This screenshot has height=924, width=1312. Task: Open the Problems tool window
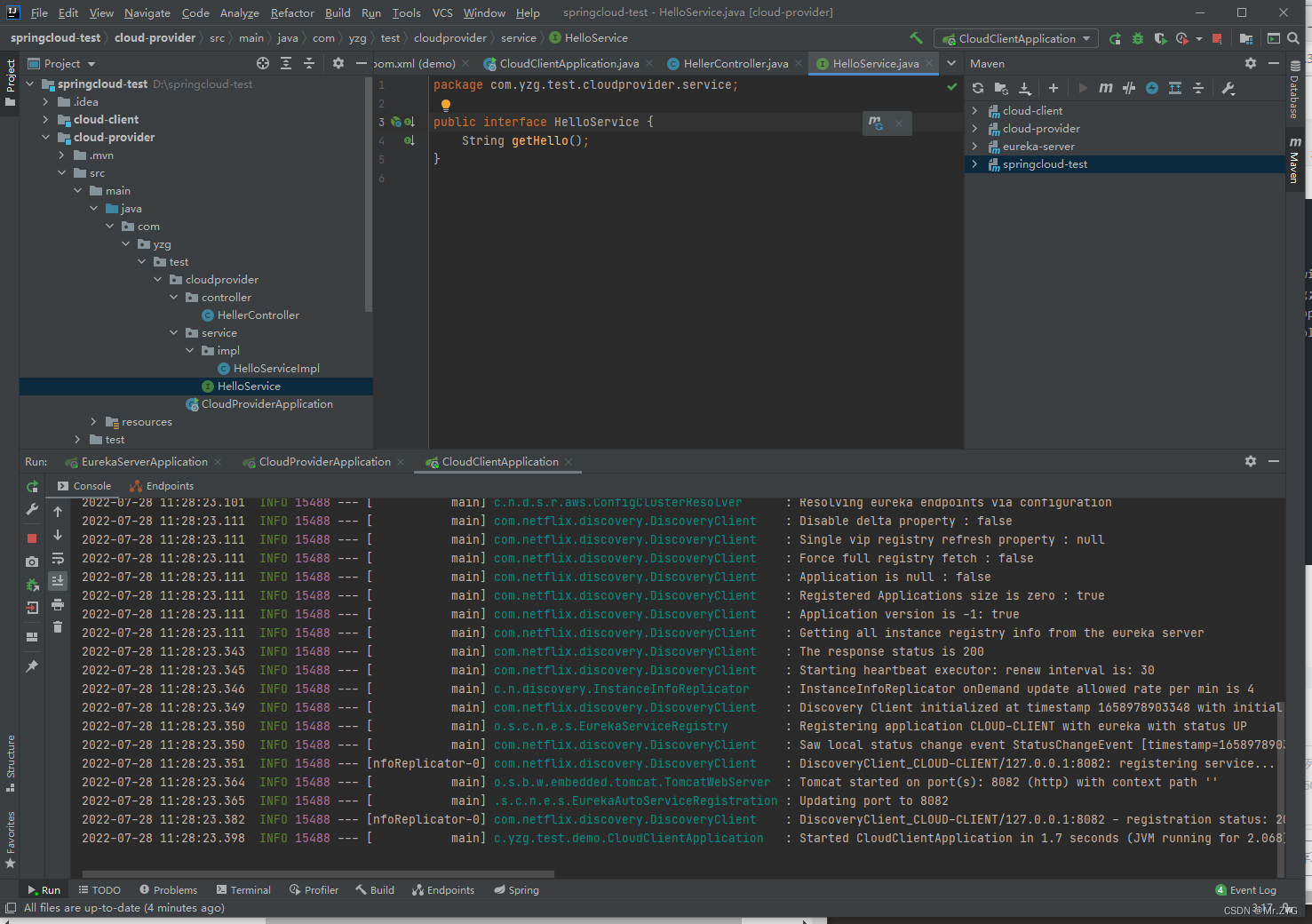168,890
